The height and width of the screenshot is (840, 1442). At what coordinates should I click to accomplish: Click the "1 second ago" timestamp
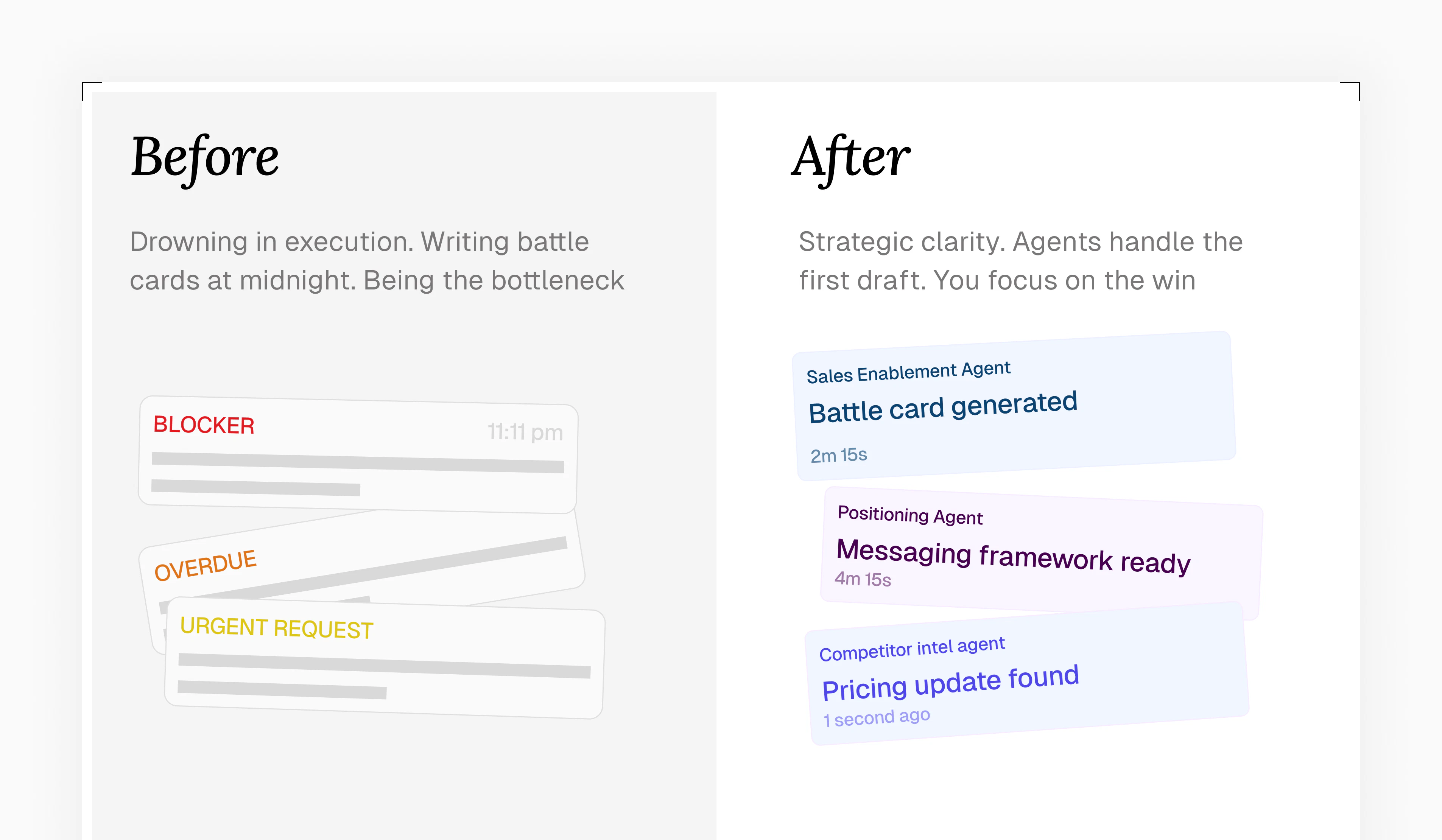[876, 717]
